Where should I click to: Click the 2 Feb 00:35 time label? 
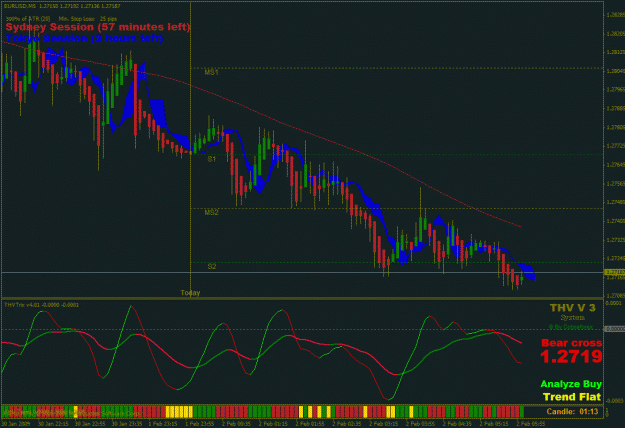[x=235, y=424]
